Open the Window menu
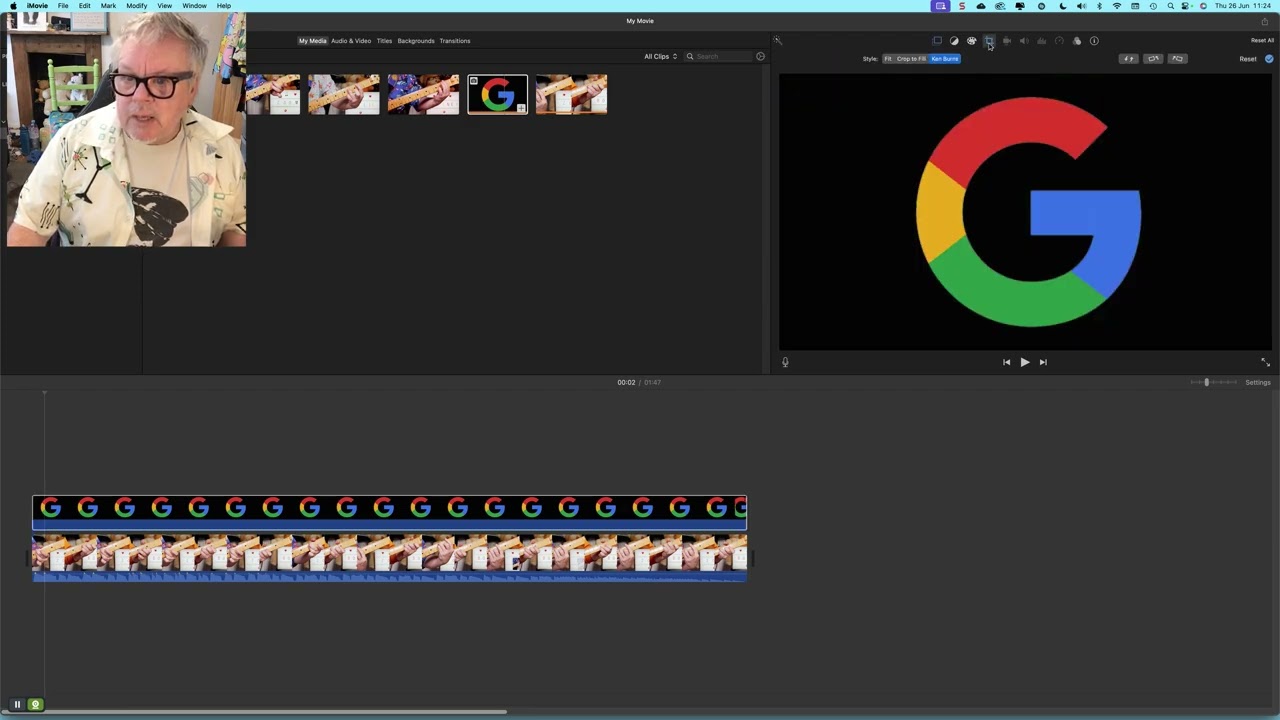 pos(194,6)
